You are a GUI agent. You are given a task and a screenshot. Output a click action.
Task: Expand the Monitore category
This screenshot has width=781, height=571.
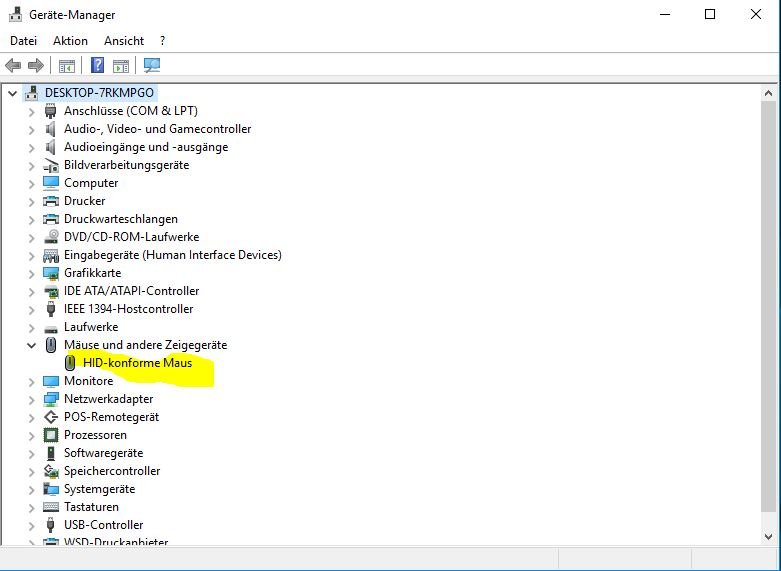pyautogui.click(x=31, y=381)
